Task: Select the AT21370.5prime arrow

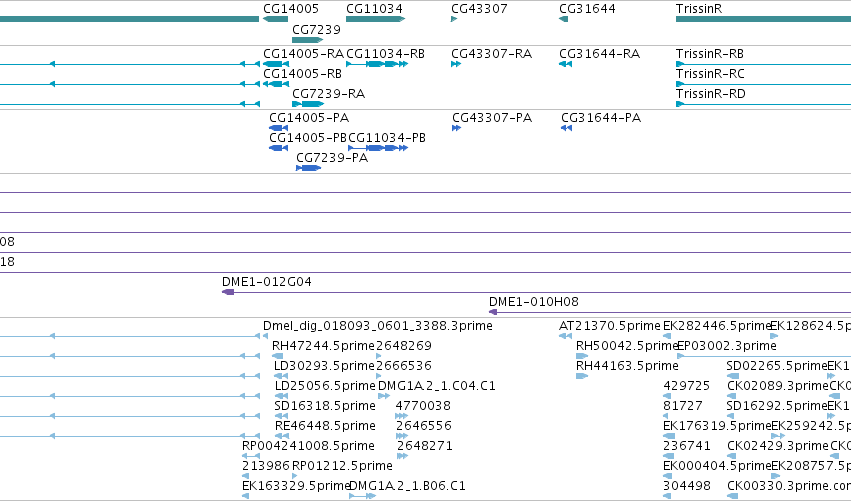Action: point(565,336)
